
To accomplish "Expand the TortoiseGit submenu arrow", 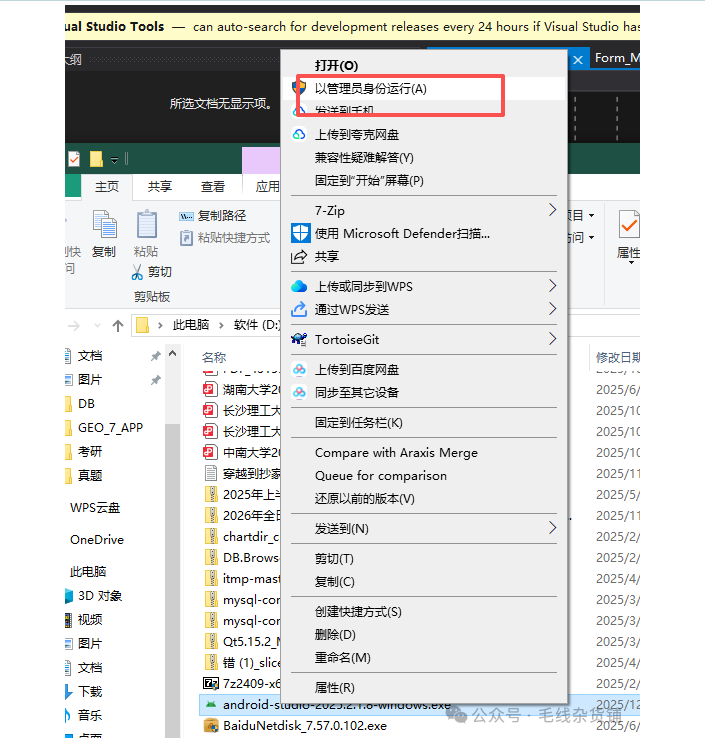I will coord(552,339).
